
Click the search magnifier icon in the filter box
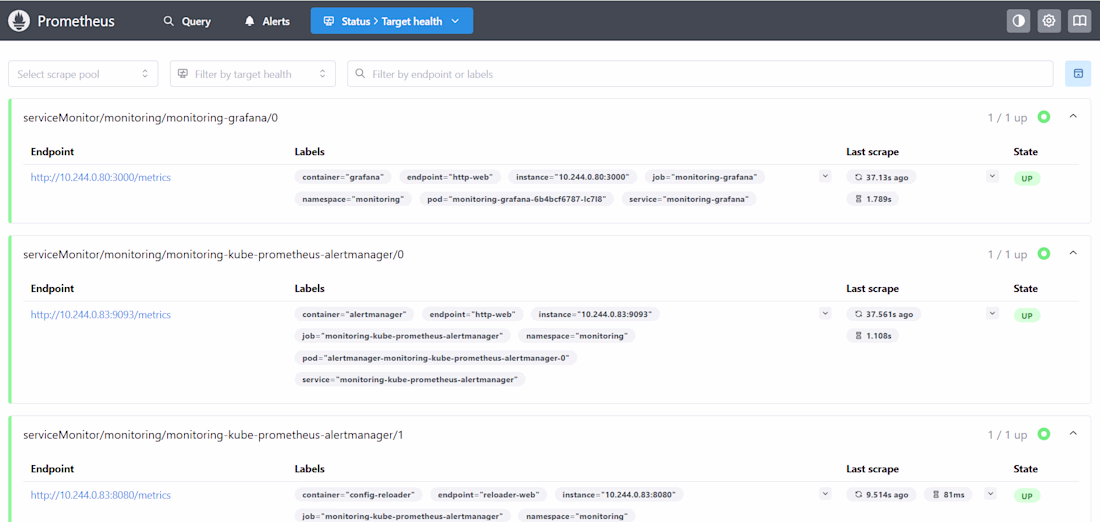[361, 74]
